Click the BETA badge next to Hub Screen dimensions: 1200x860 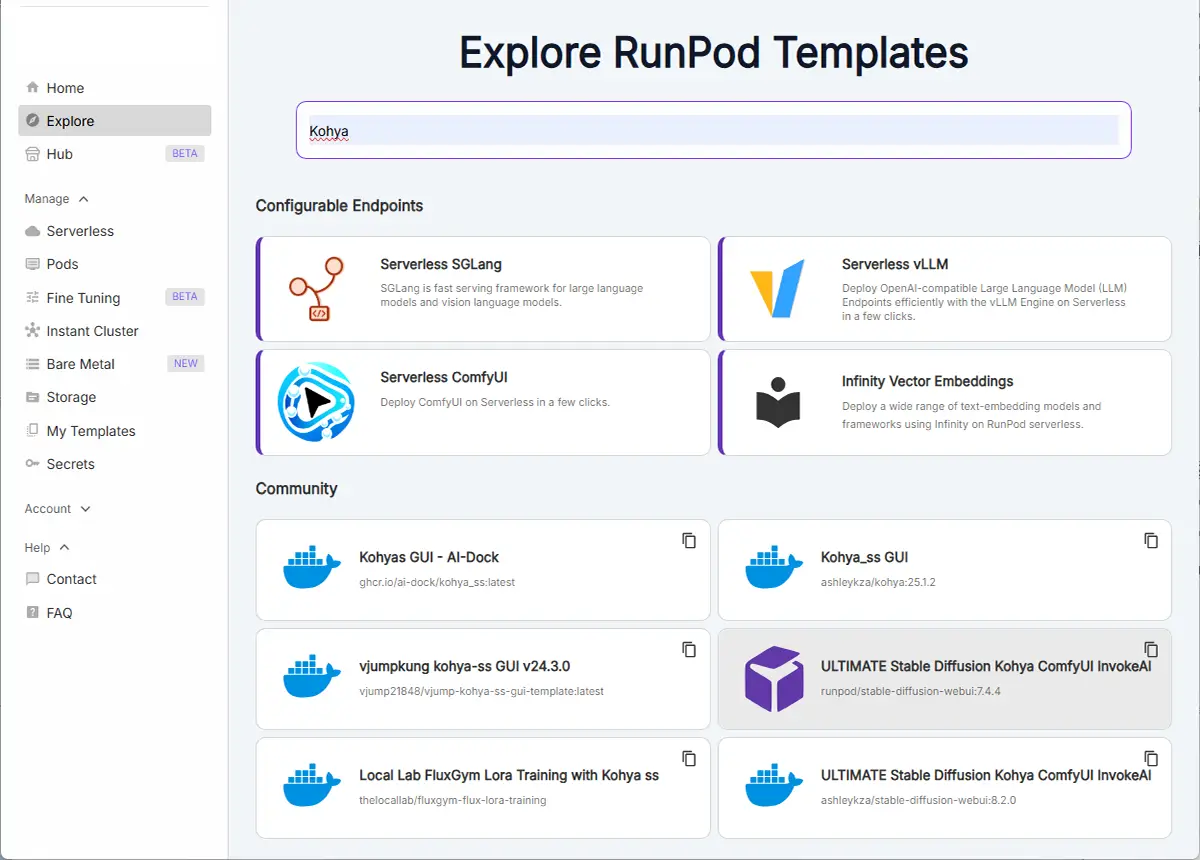pyautogui.click(x=185, y=154)
